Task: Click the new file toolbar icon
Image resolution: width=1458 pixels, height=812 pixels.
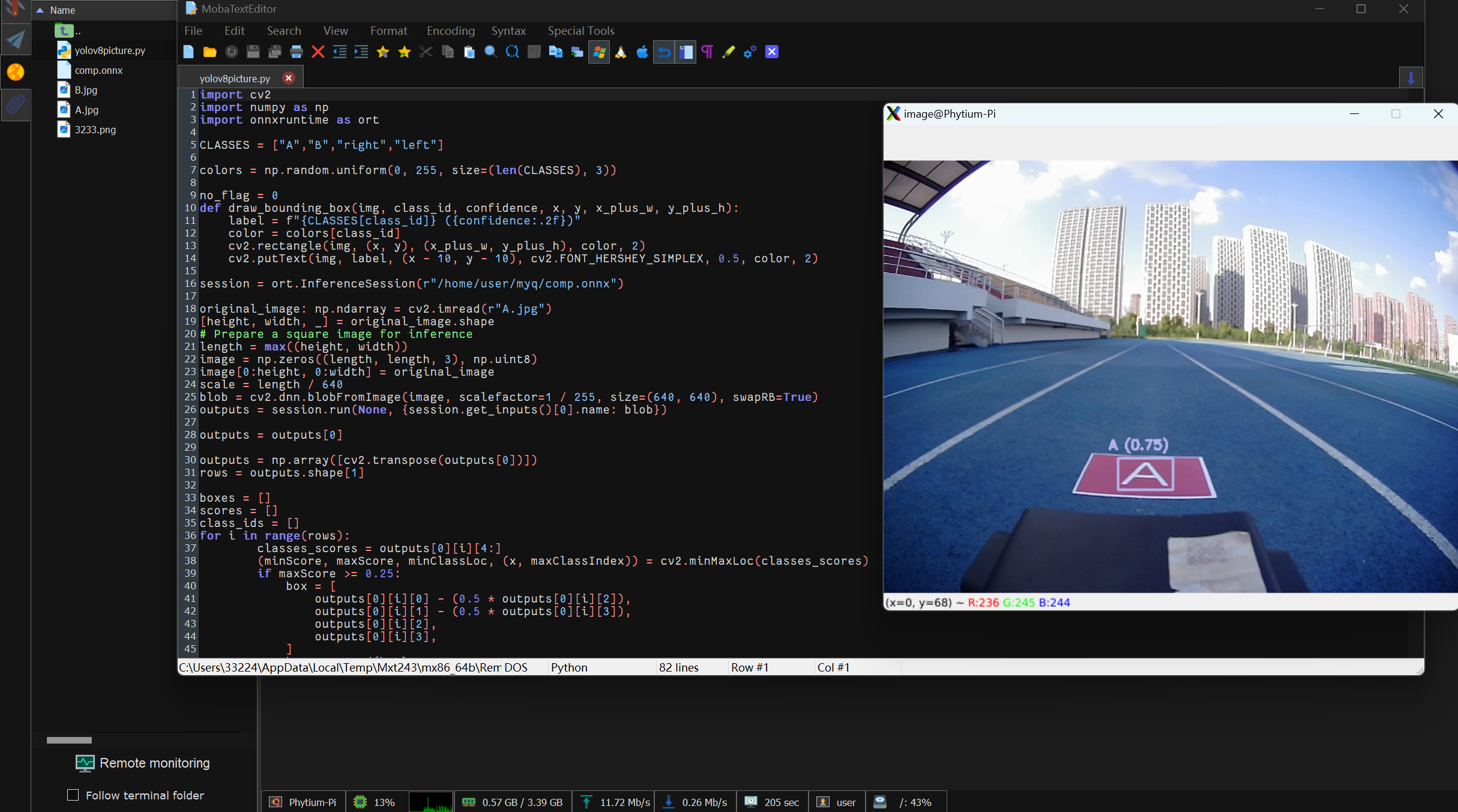Action: (x=188, y=52)
